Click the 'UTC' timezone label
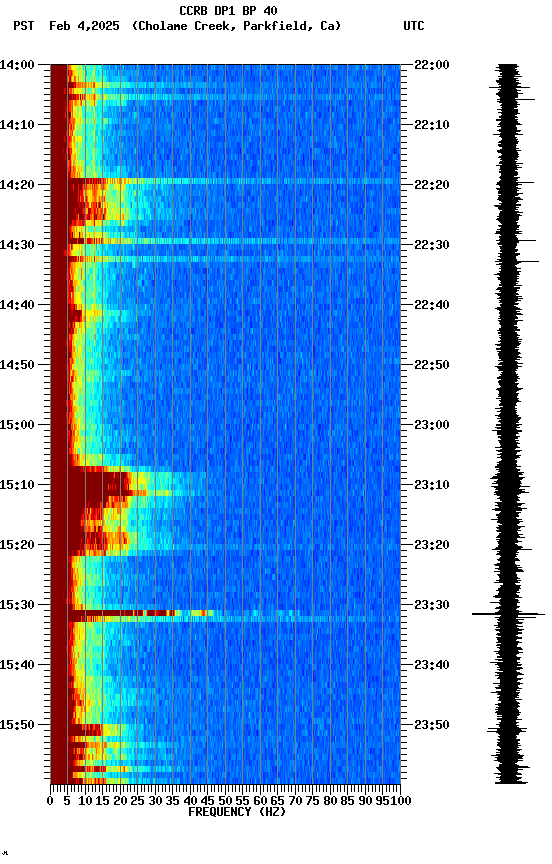 [414, 26]
